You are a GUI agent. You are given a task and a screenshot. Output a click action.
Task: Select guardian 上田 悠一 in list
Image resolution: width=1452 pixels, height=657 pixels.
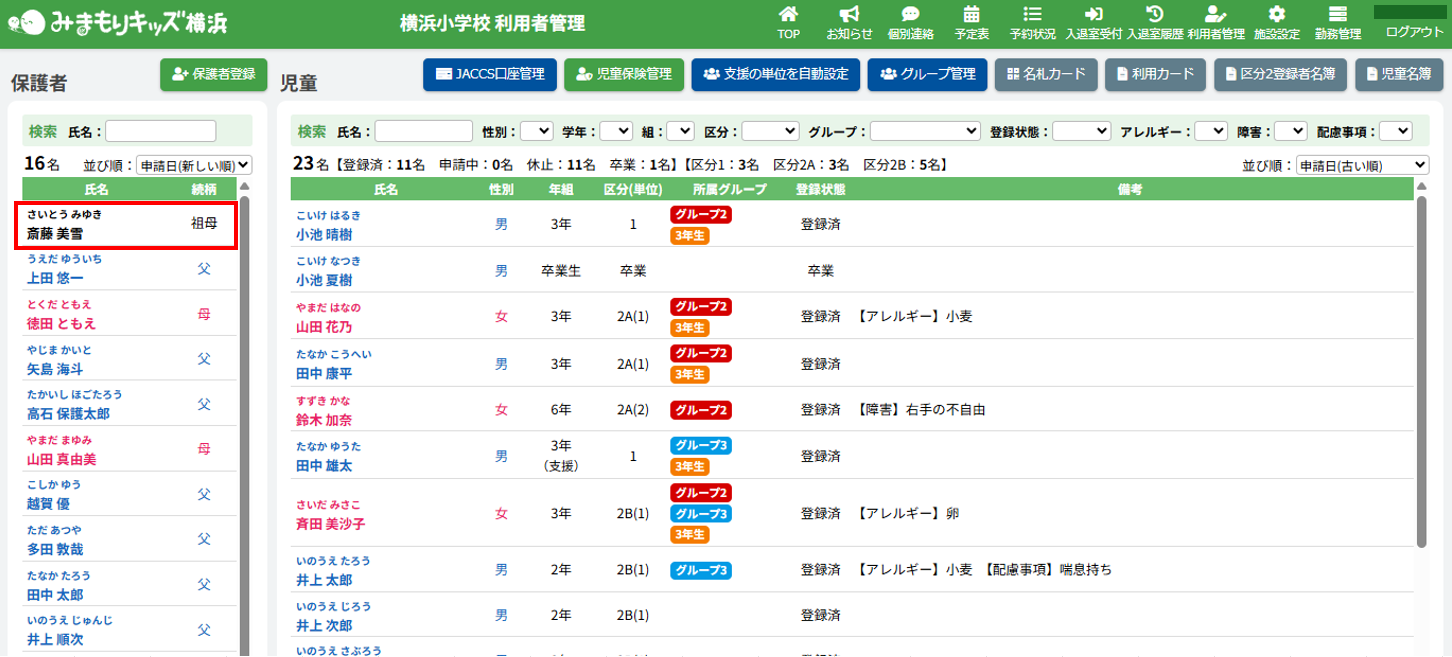click(x=55, y=278)
